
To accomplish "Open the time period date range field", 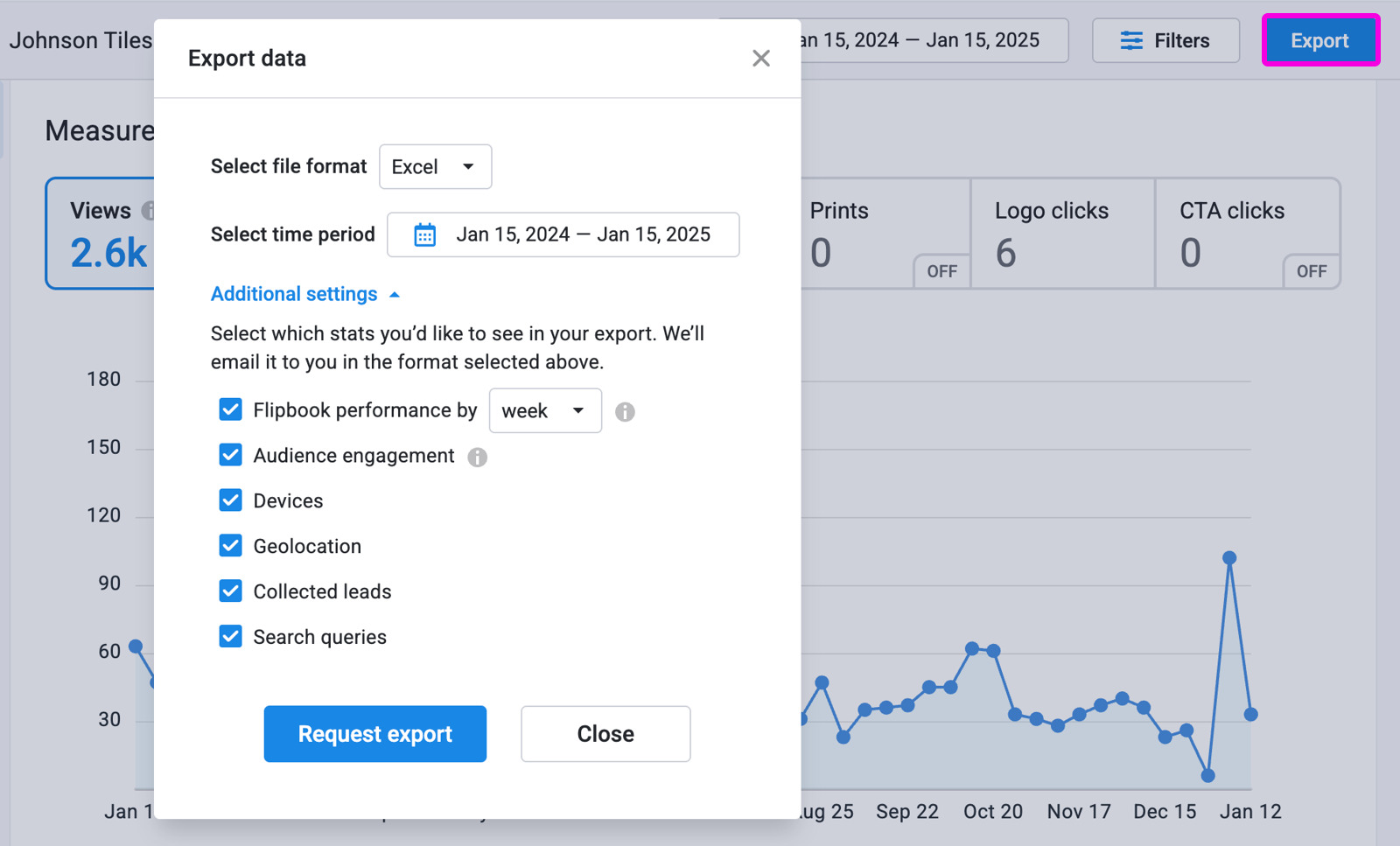I will coord(563,234).
